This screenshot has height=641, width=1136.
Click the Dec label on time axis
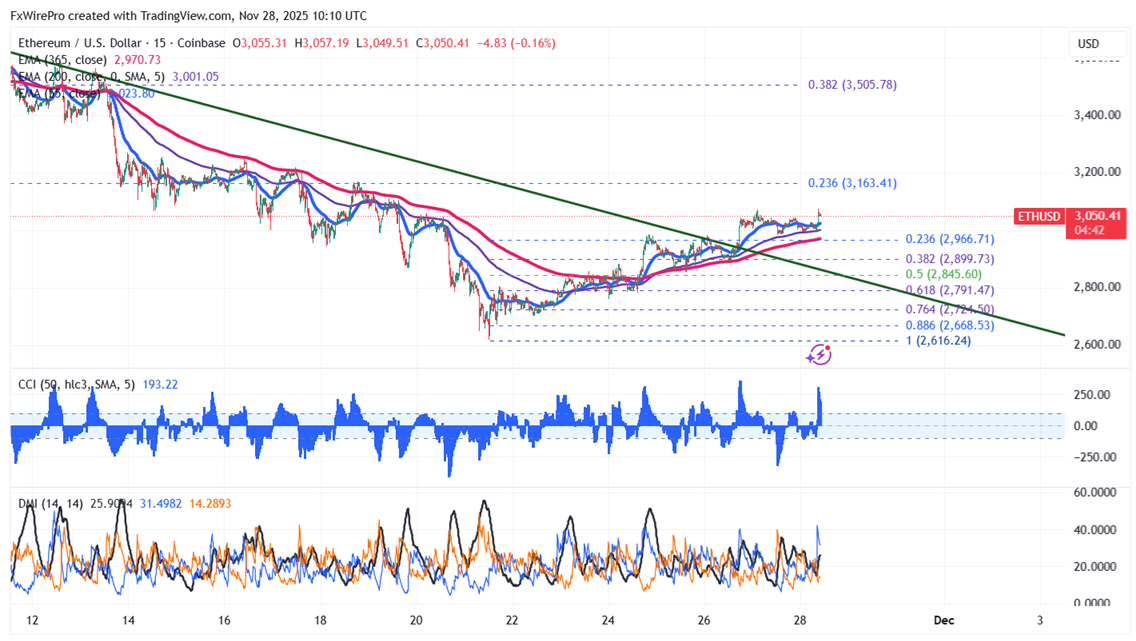click(x=944, y=621)
